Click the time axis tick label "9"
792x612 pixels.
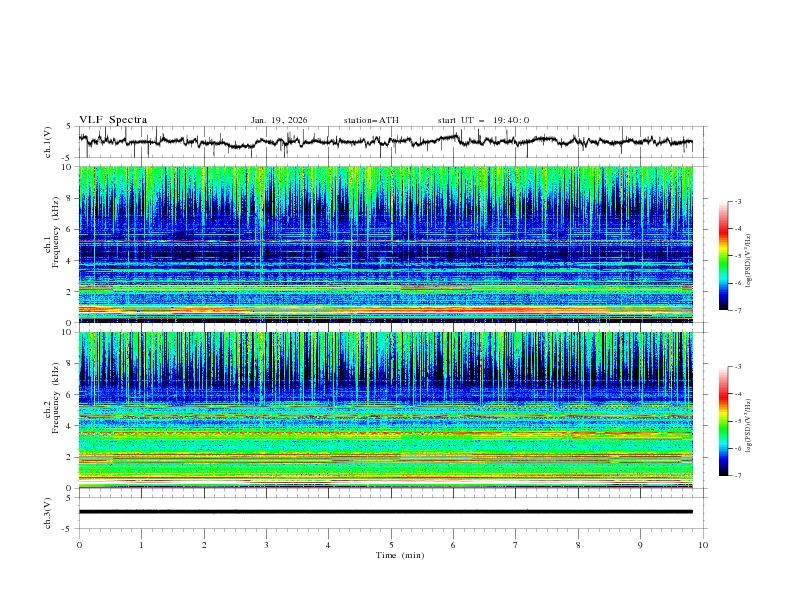pos(640,545)
